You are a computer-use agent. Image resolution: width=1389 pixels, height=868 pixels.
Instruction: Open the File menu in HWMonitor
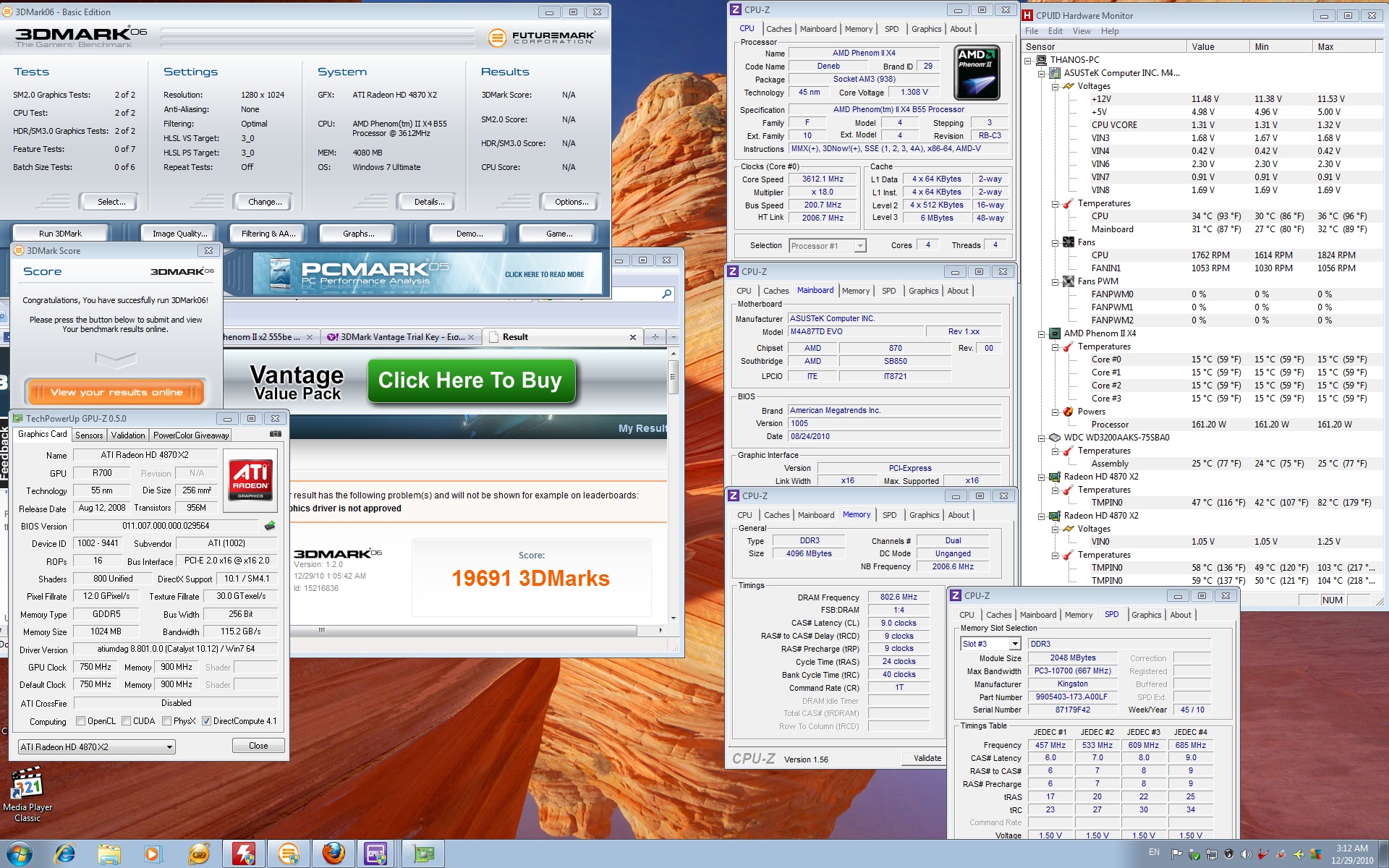1032,31
